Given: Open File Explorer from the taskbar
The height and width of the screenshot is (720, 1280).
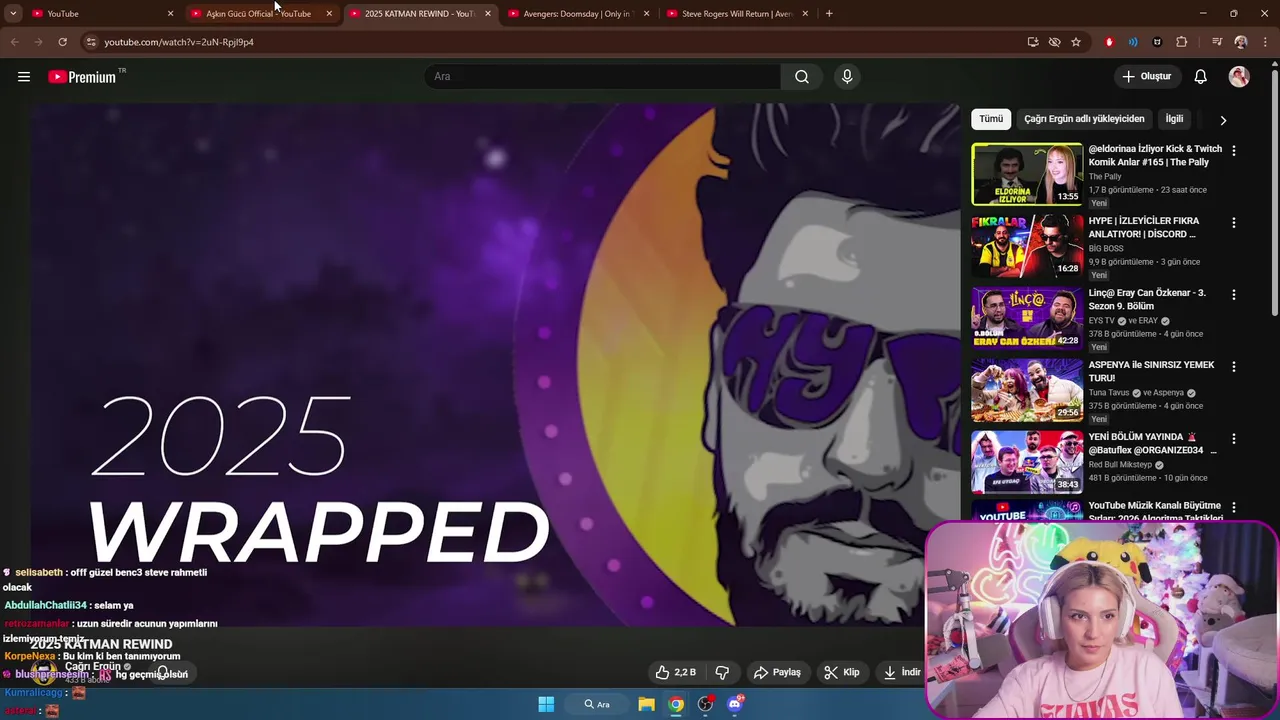Looking at the screenshot, I should click(647, 704).
